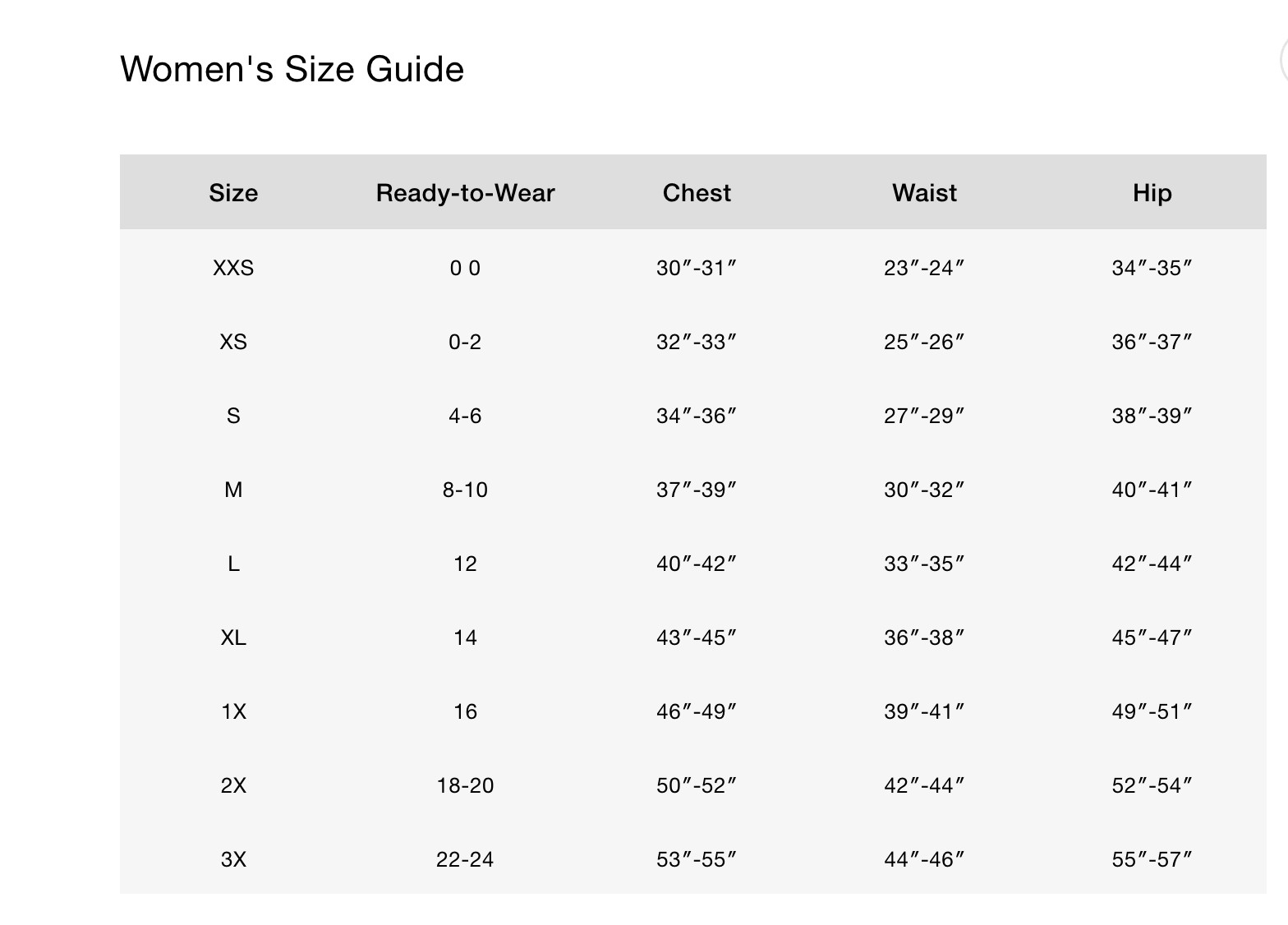Click chest measurement 40″-42″

[697, 564]
